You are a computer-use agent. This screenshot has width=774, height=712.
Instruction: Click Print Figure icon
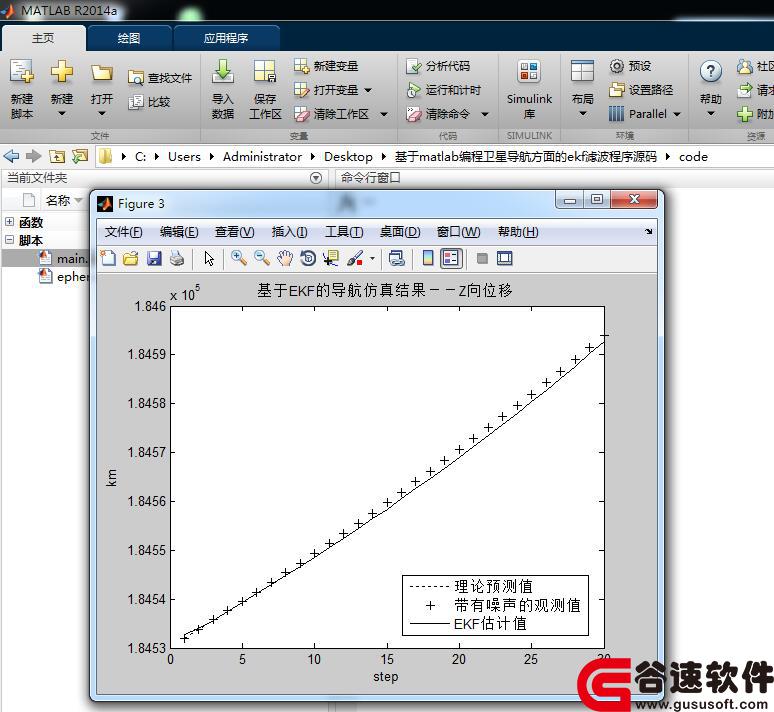coord(177,258)
